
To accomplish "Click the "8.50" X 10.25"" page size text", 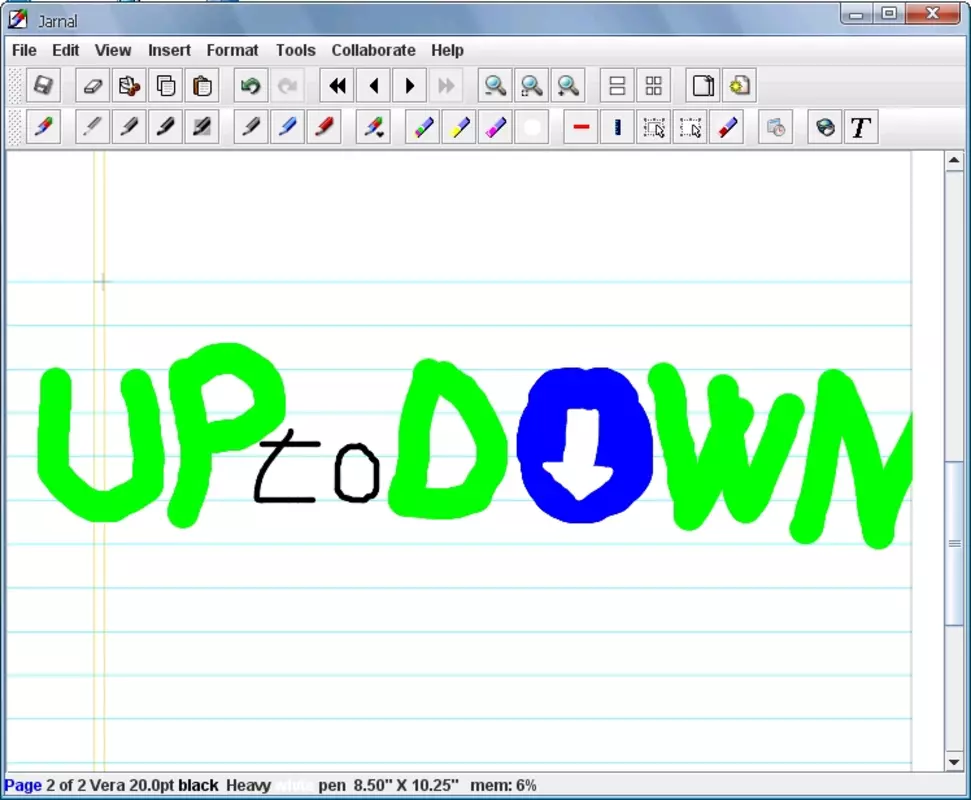I will pos(406,785).
